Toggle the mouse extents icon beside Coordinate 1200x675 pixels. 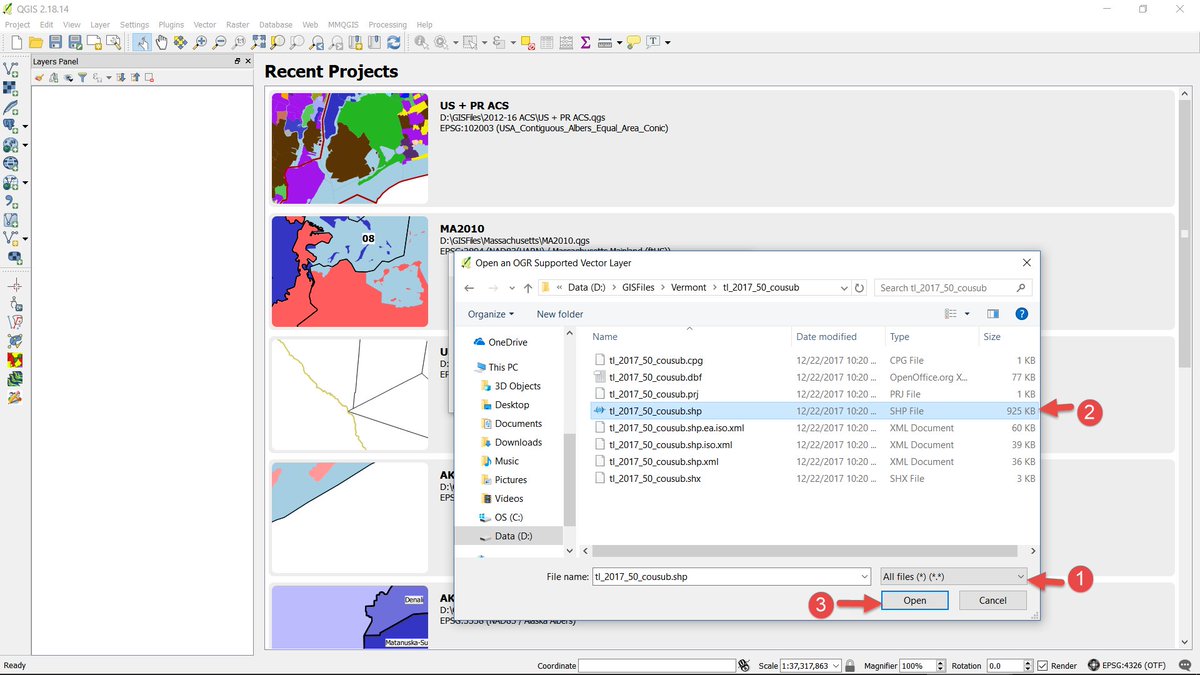pyautogui.click(x=743, y=665)
